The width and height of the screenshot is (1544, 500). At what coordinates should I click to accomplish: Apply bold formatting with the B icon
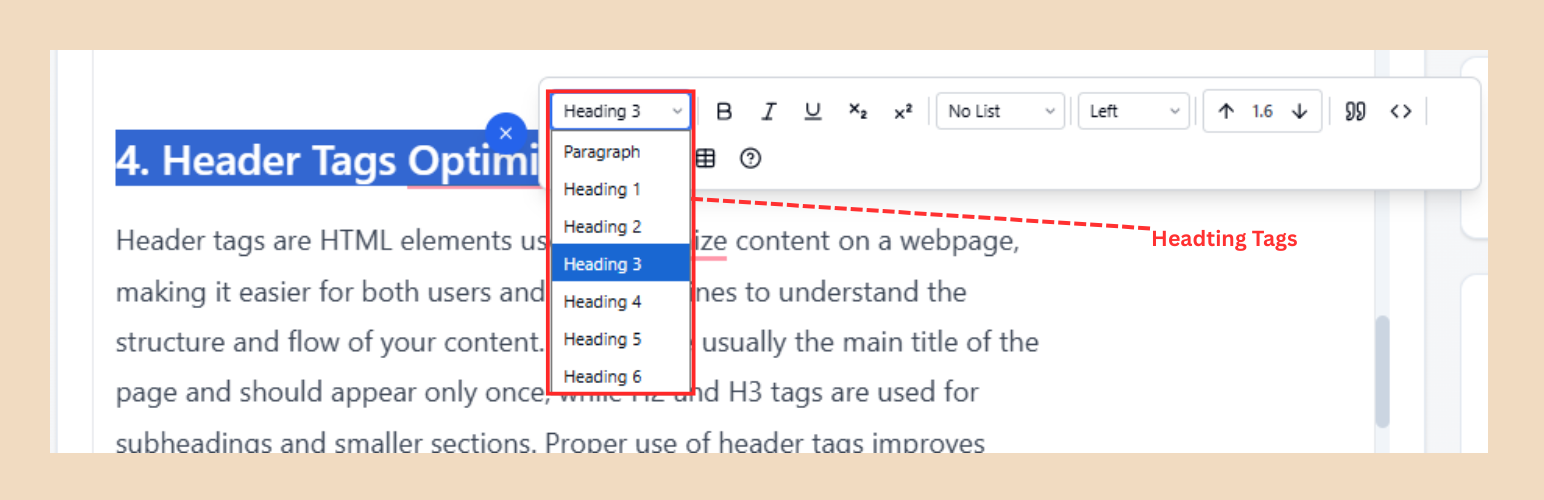click(725, 111)
